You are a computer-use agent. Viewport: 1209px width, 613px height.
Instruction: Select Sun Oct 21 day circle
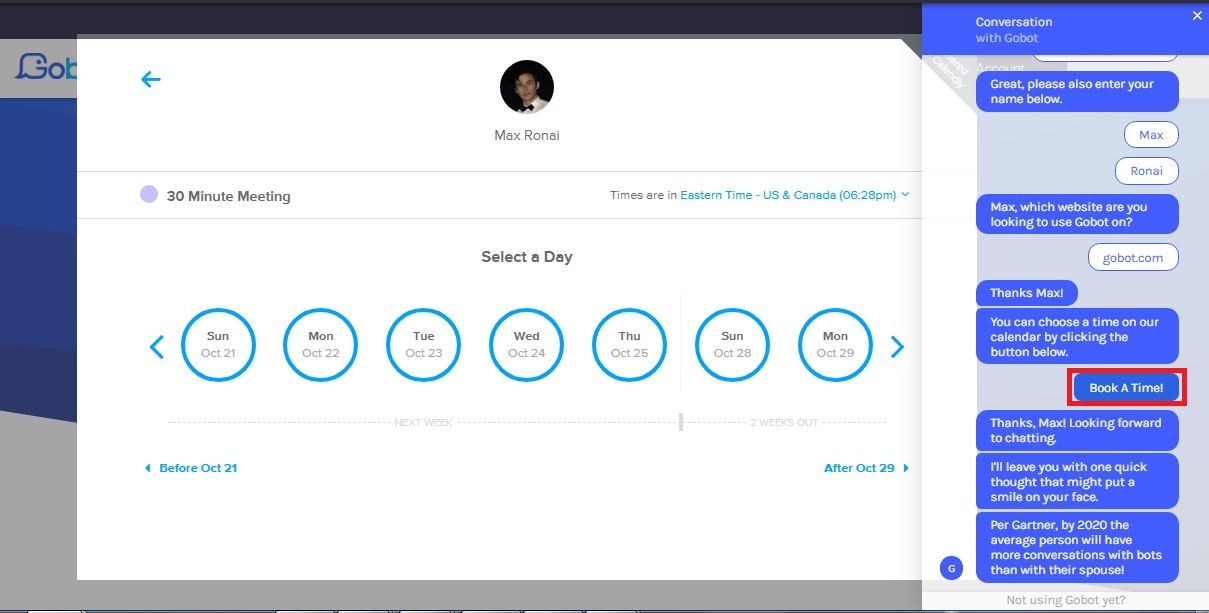(x=218, y=345)
